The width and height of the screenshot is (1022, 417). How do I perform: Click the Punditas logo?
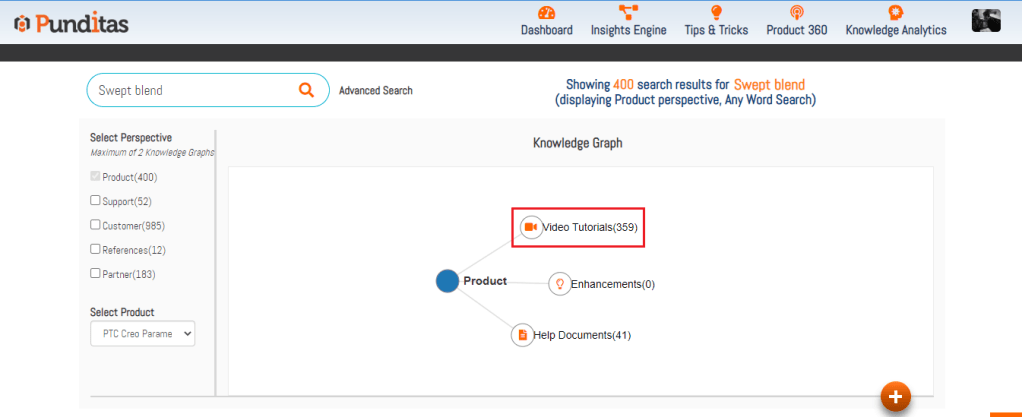(71, 23)
